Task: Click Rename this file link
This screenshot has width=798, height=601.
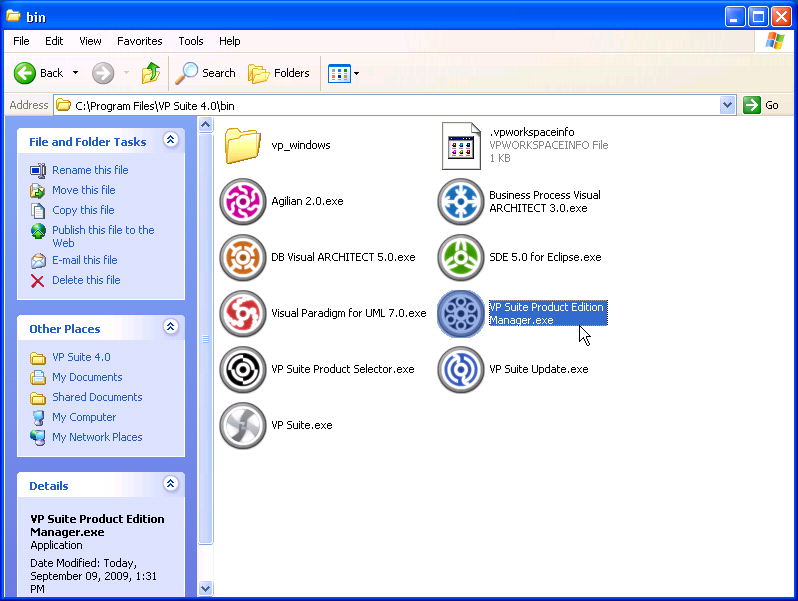Action: [x=90, y=170]
